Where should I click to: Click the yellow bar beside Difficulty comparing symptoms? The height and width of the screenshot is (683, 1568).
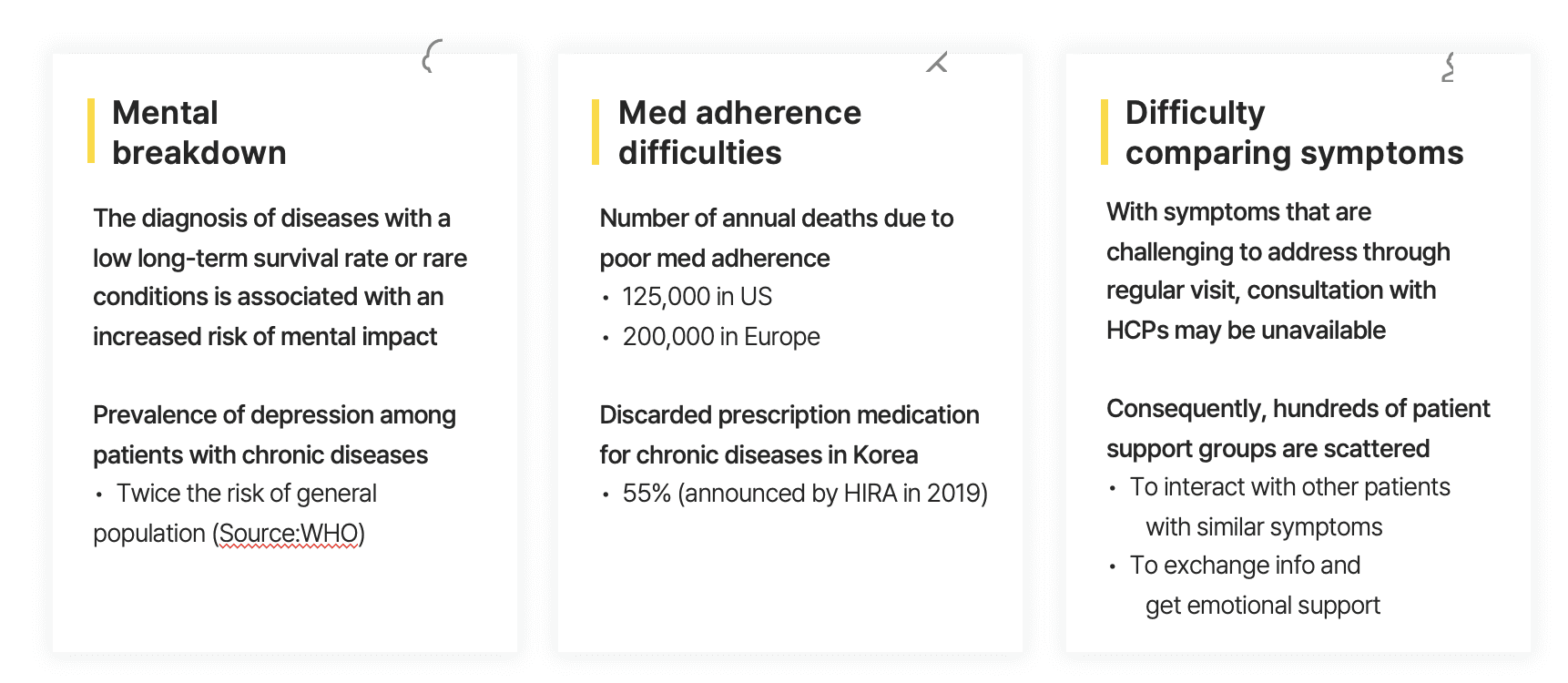[x=1105, y=132]
